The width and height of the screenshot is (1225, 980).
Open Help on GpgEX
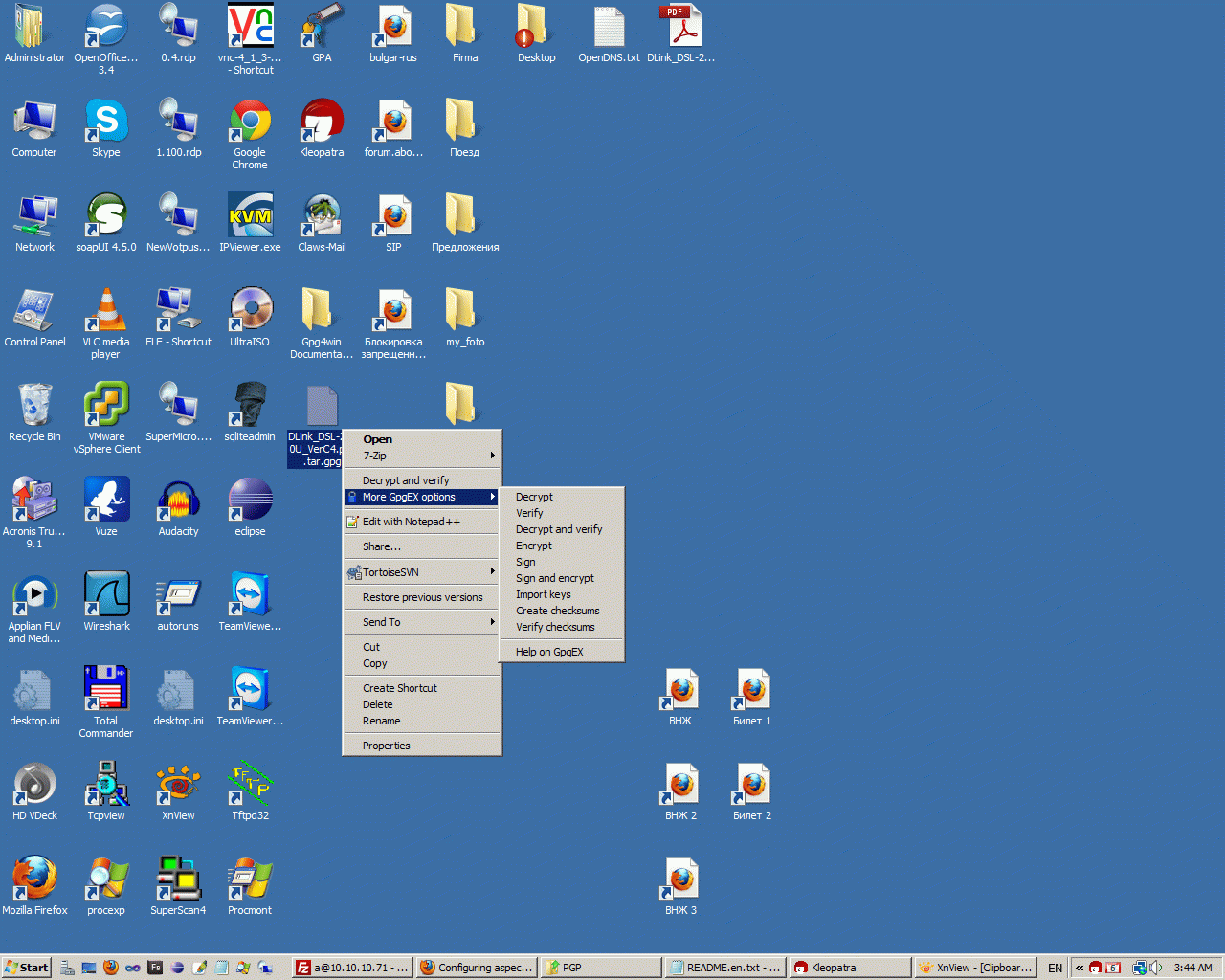tap(562, 652)
